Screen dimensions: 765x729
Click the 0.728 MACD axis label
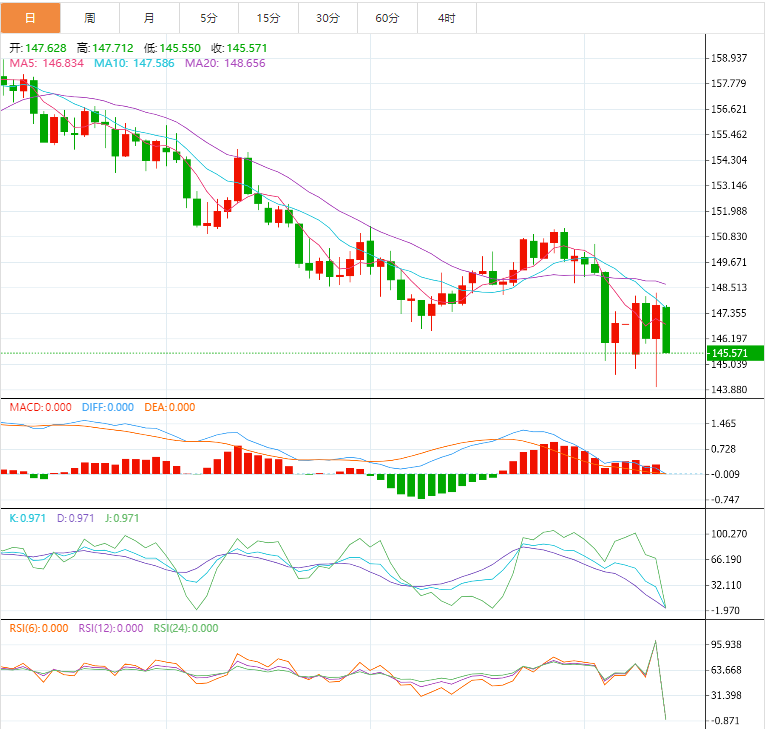[724, 449]
